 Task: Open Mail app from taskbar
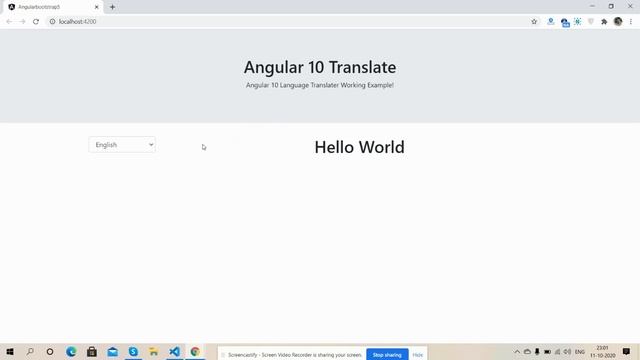pyautogui.click(x=113, y=351)
